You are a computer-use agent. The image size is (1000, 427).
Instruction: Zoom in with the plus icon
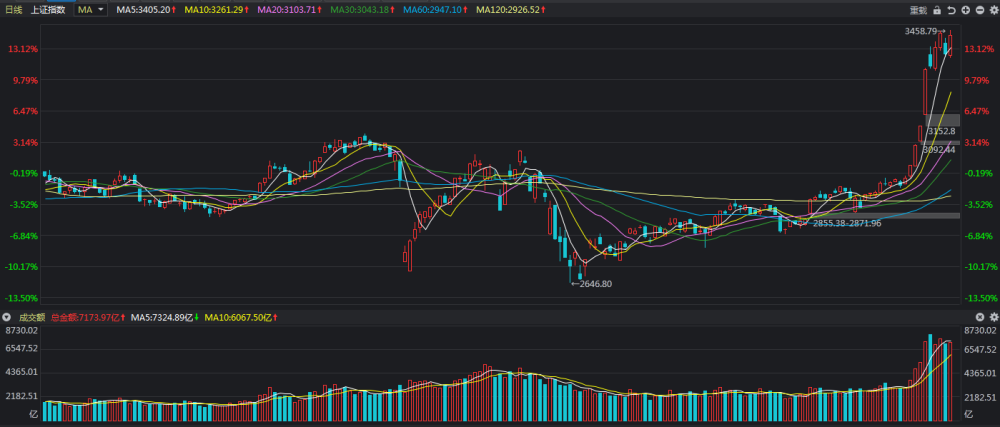(964, 10)
